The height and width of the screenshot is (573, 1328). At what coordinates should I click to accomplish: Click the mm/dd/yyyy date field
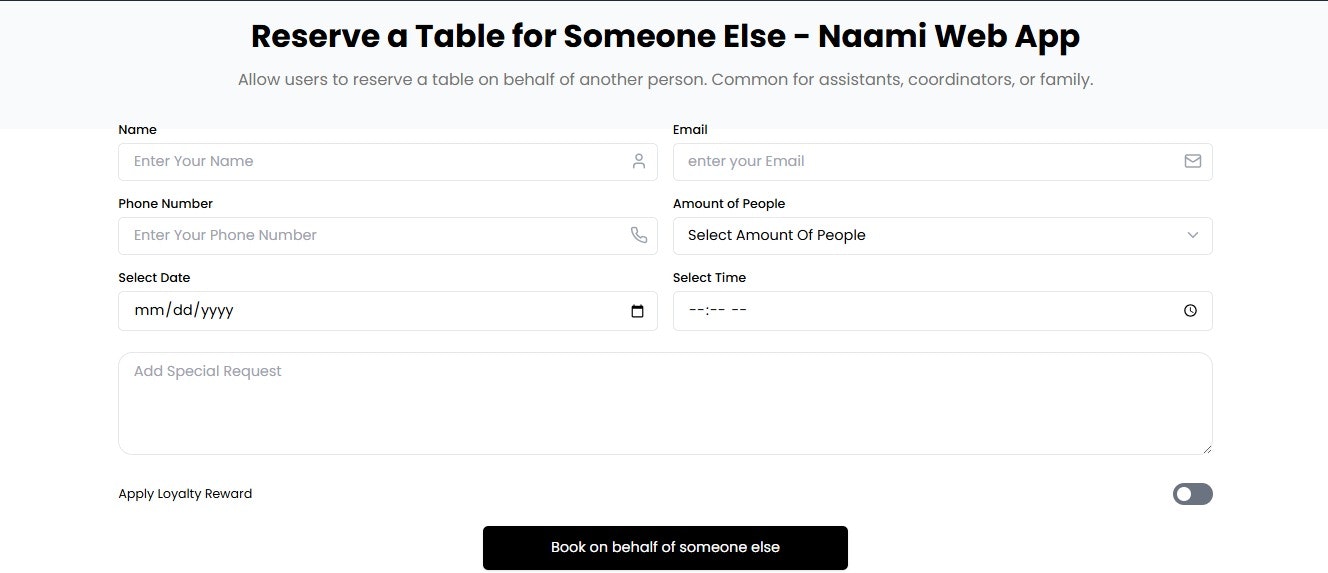[x=388, y=311]
